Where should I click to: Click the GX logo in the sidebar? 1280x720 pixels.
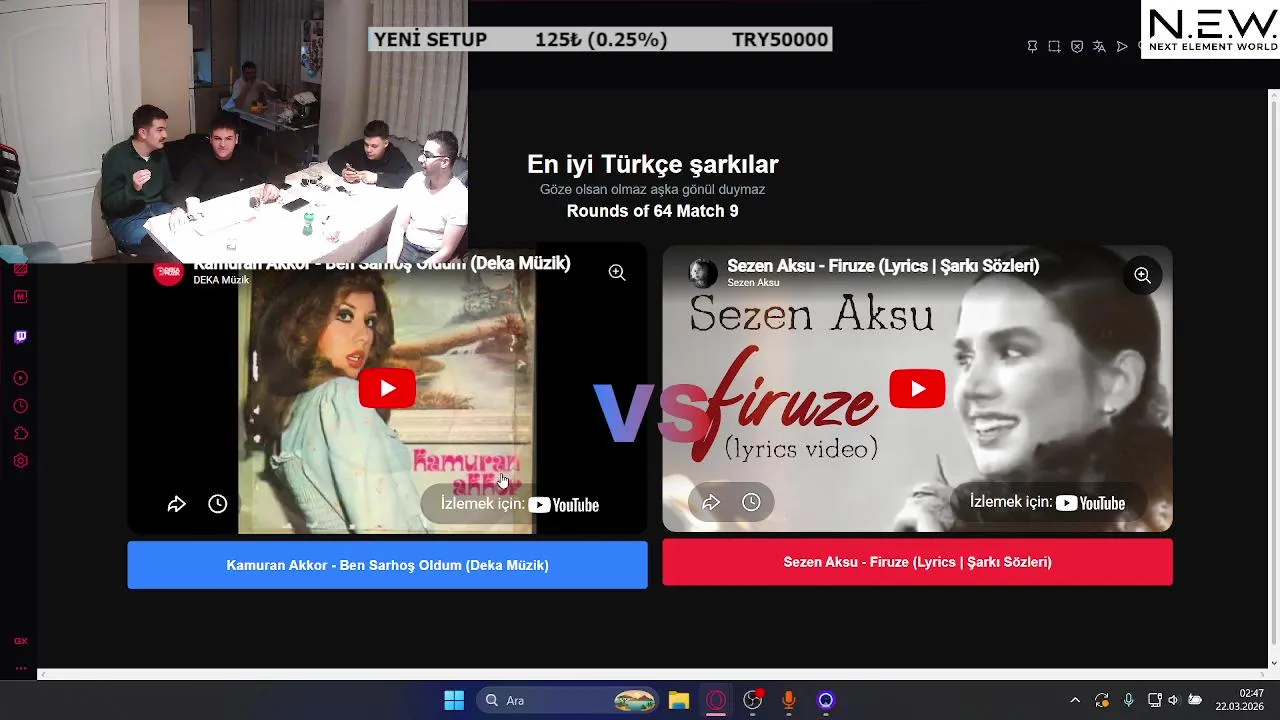point(20,641)
